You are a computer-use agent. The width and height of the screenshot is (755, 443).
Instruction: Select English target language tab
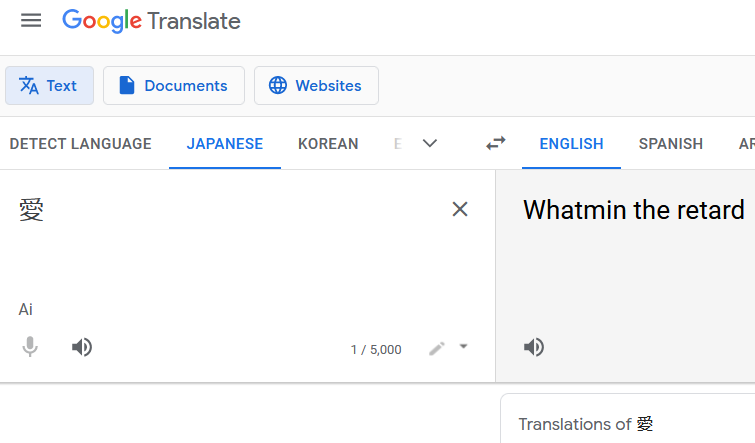point(572,144)
